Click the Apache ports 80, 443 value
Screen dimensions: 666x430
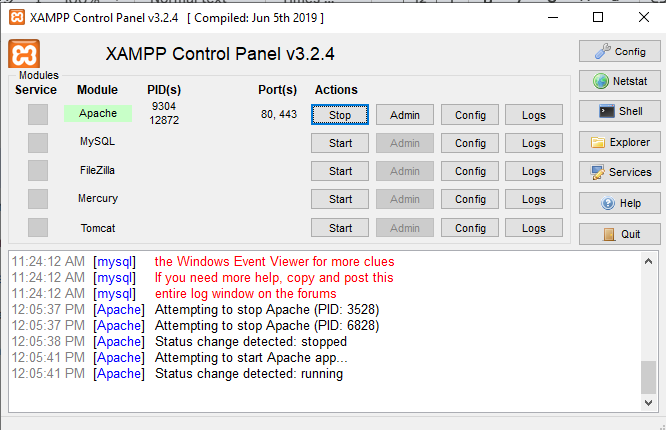pos(279,114)
